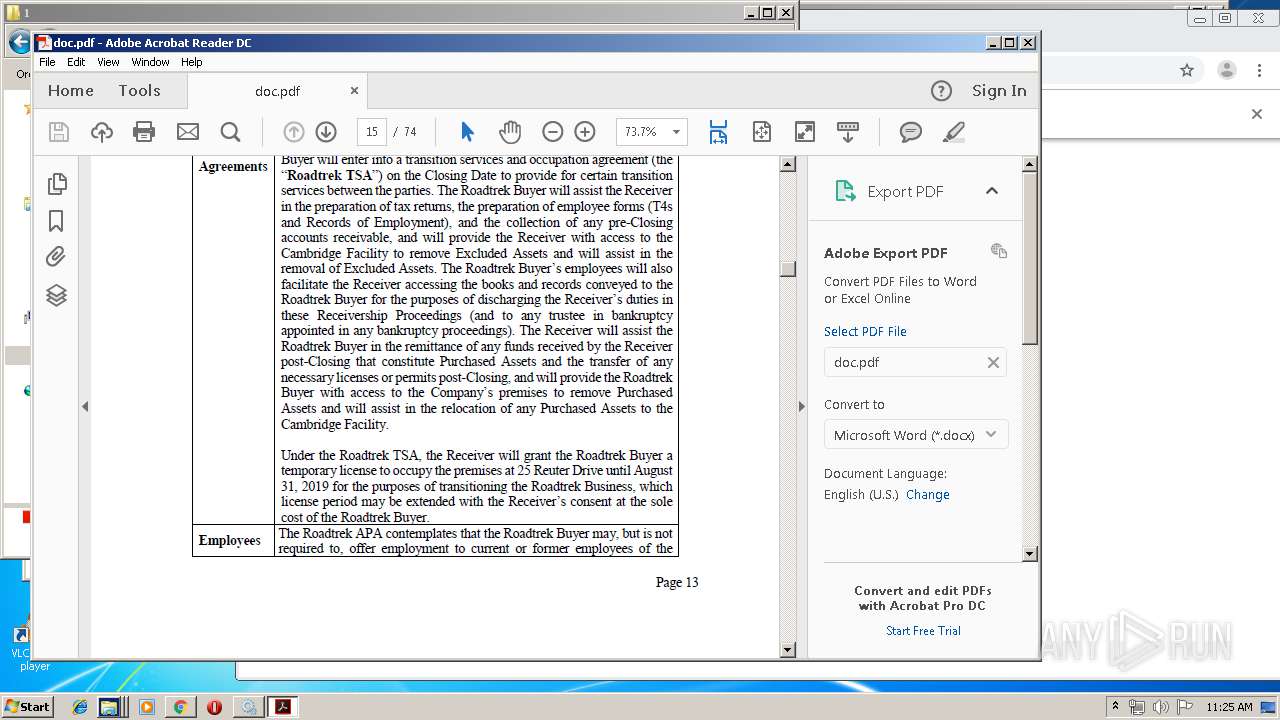Click Start Free Trial link

coord(923,631)
